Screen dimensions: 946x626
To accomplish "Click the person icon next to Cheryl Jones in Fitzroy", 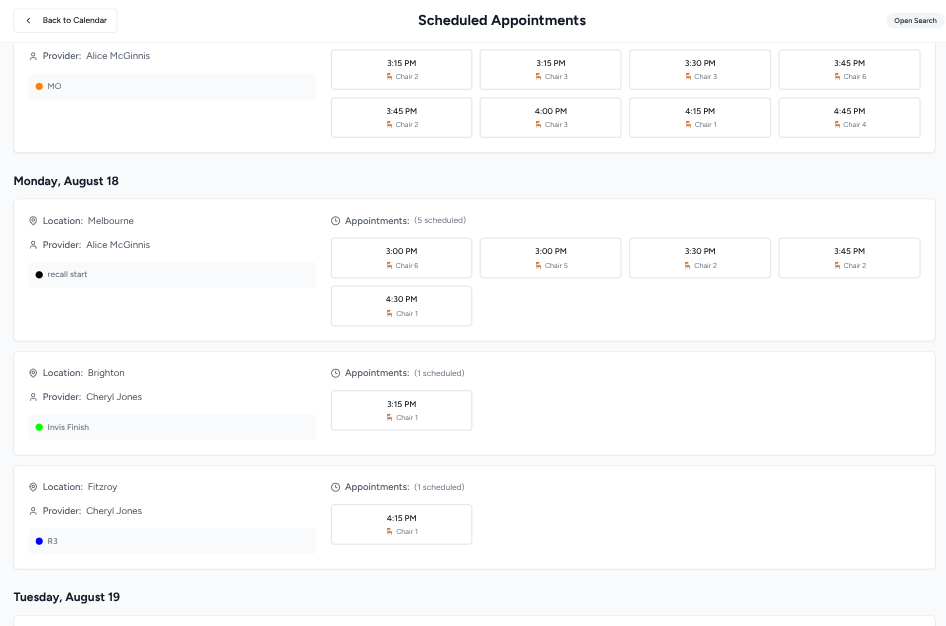I will [33, 510].
